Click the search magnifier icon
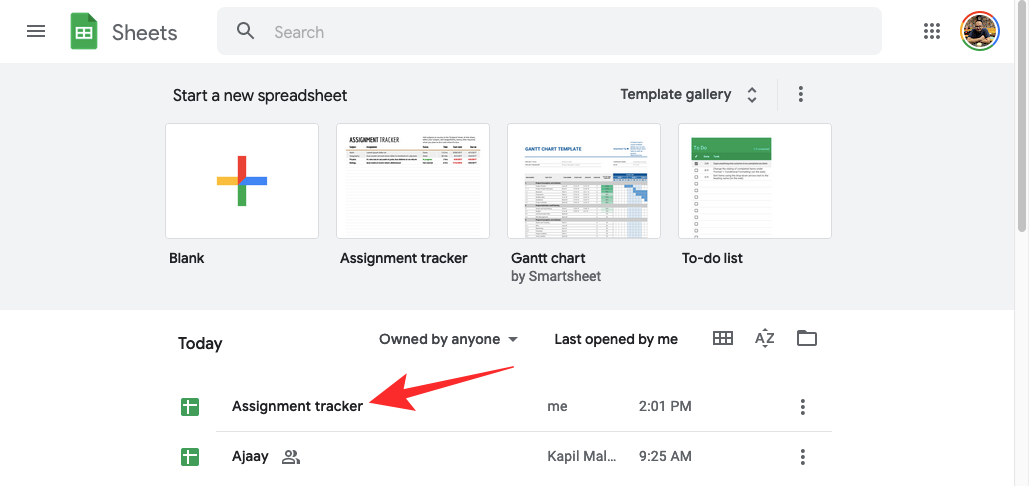1029x486 pixels. pos(246,31)
